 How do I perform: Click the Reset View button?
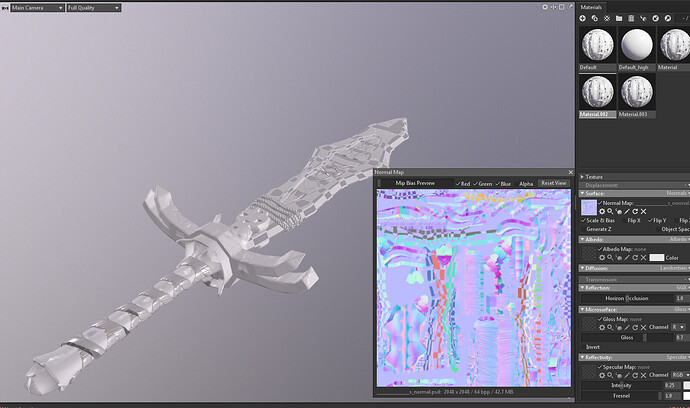click(x=554, y=183)
